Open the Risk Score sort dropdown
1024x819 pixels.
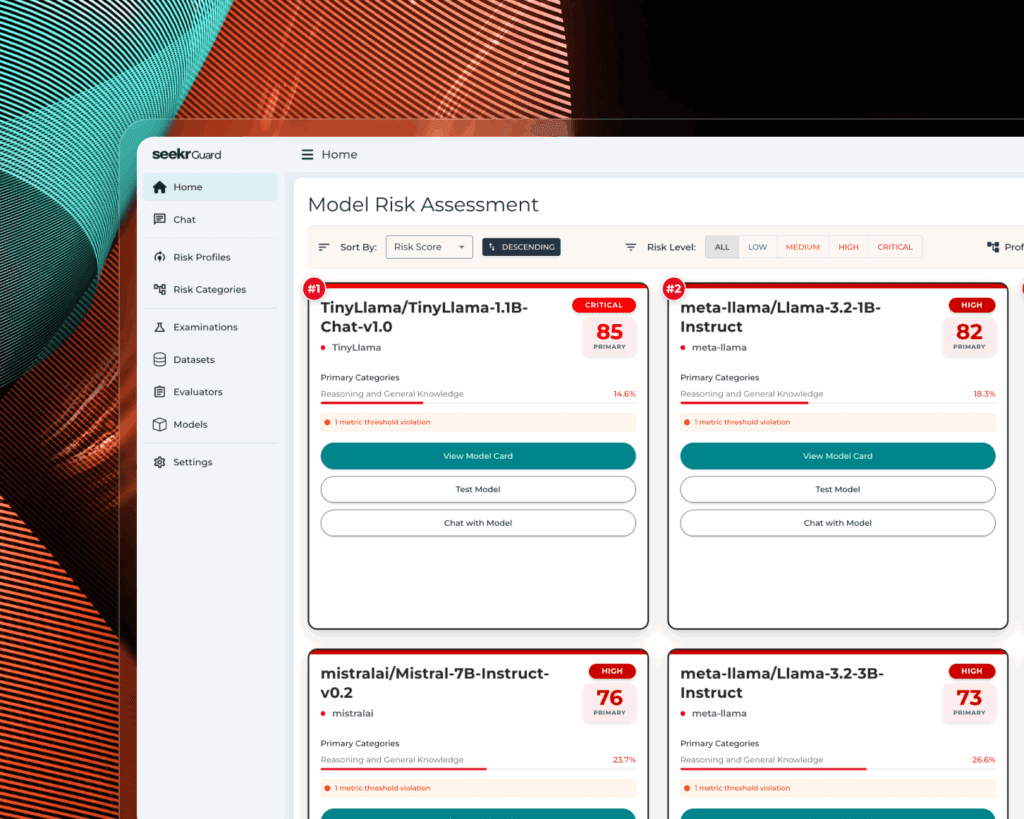coord(429,246)
